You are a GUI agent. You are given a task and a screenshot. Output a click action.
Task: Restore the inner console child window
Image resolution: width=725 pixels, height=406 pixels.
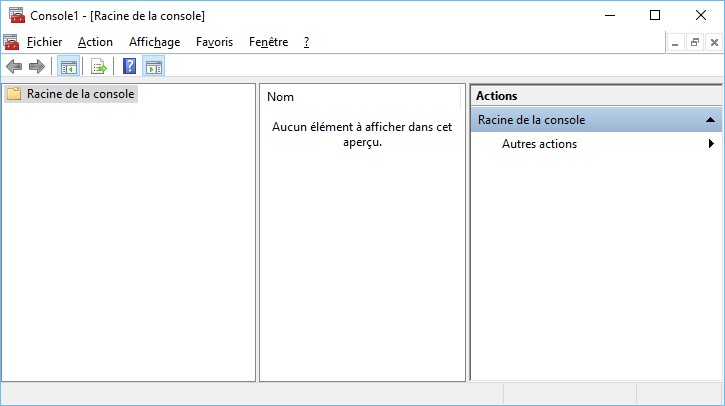[x=694, y=43]
